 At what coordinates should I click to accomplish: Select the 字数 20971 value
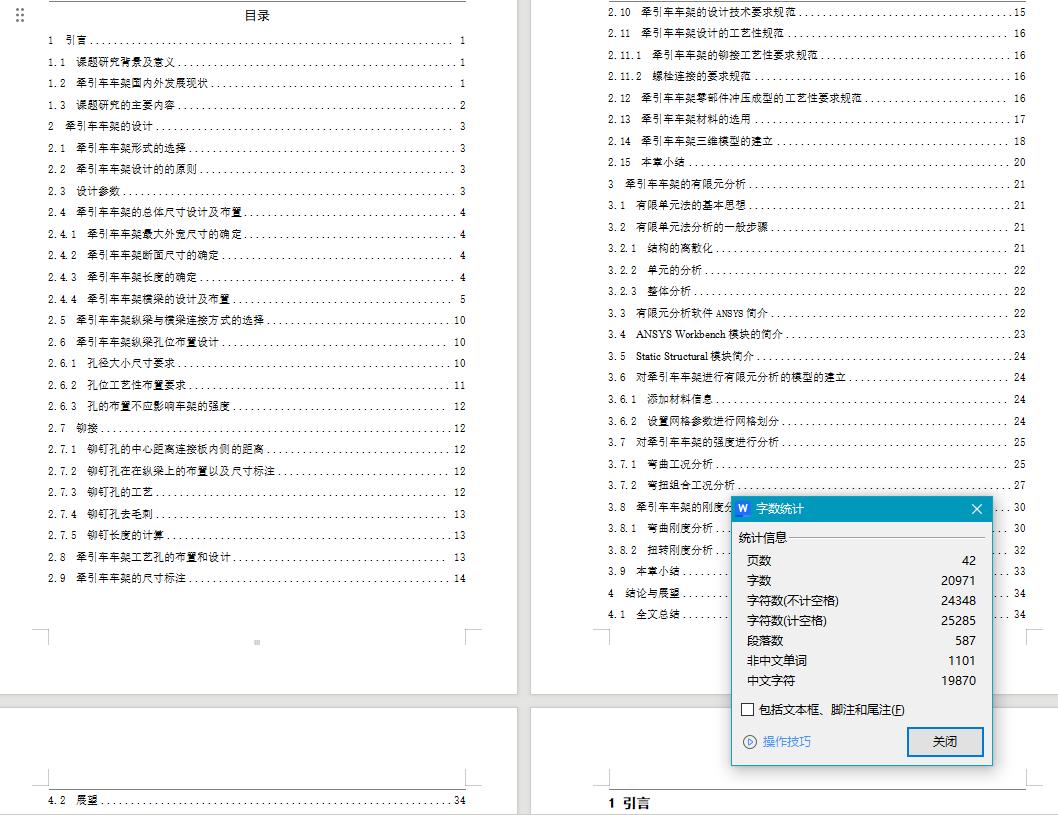(x=958, y=581)
